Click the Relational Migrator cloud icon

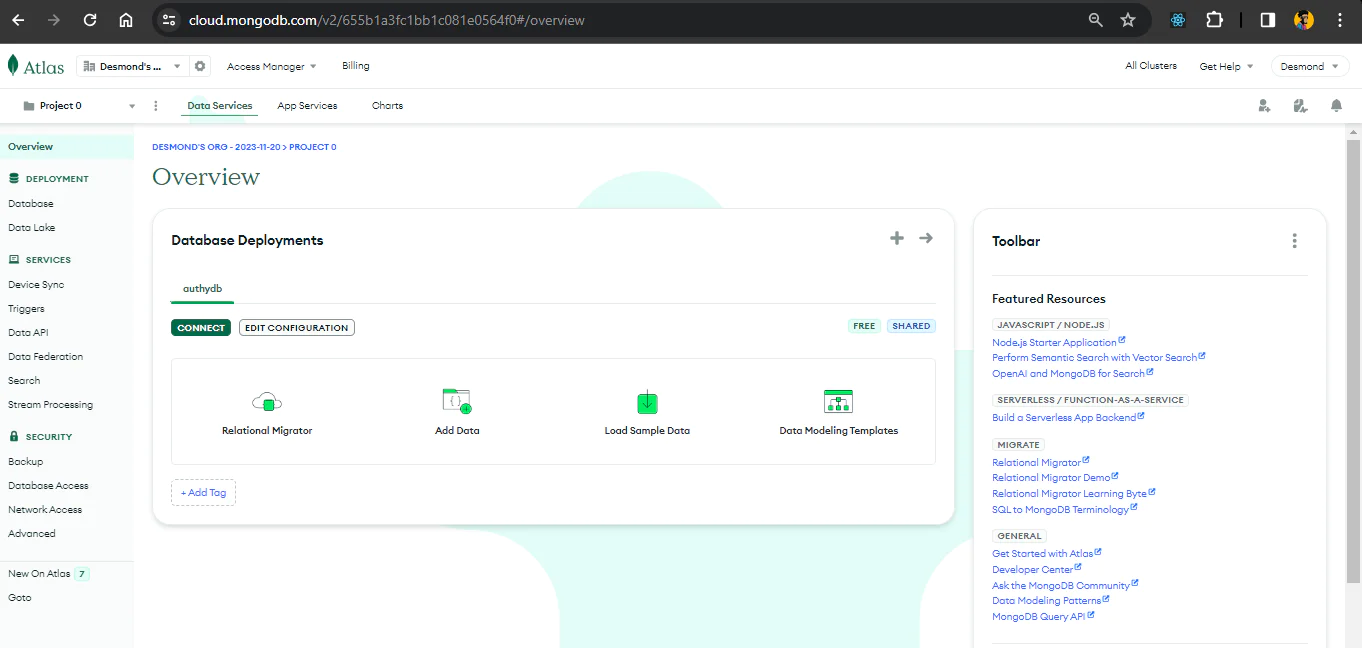tap(267, 402)
